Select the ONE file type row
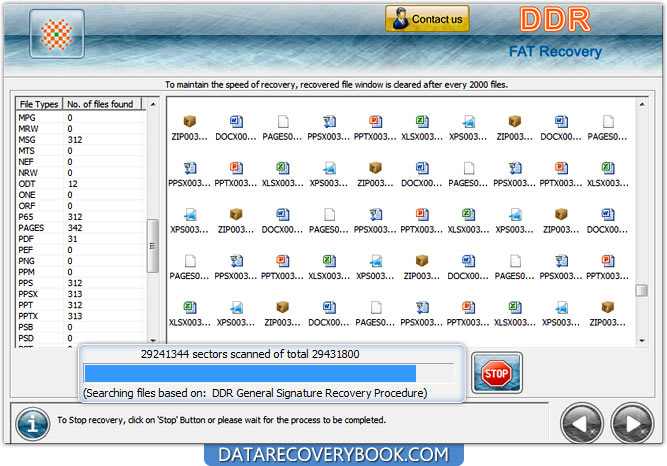 (81, 195)
